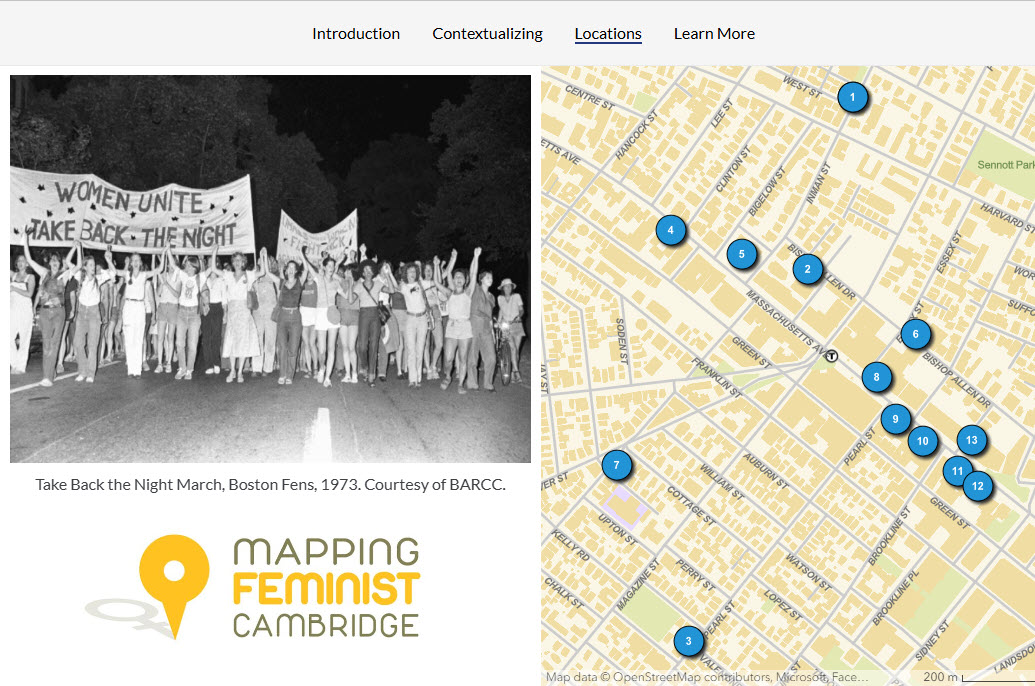
Task: Open the Contextualizing section
Action: (487, 34)
